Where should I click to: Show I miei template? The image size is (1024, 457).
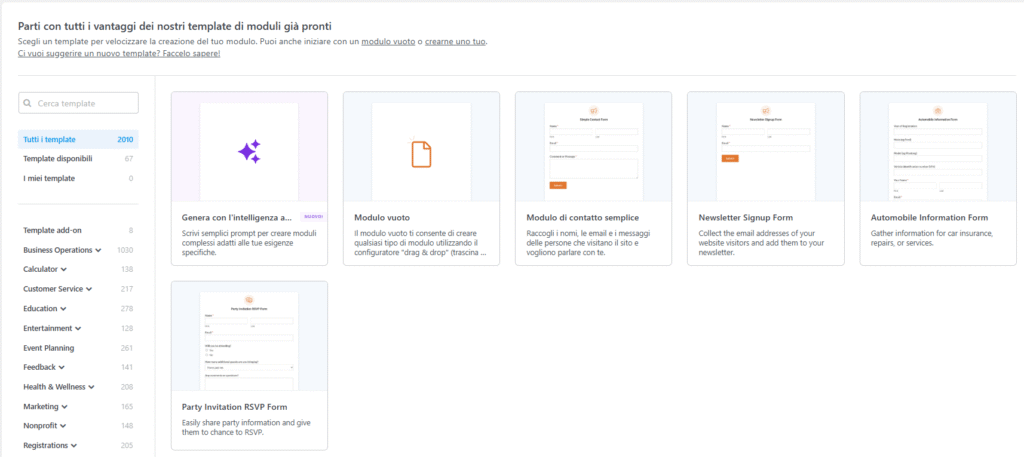tap(50, 179)
